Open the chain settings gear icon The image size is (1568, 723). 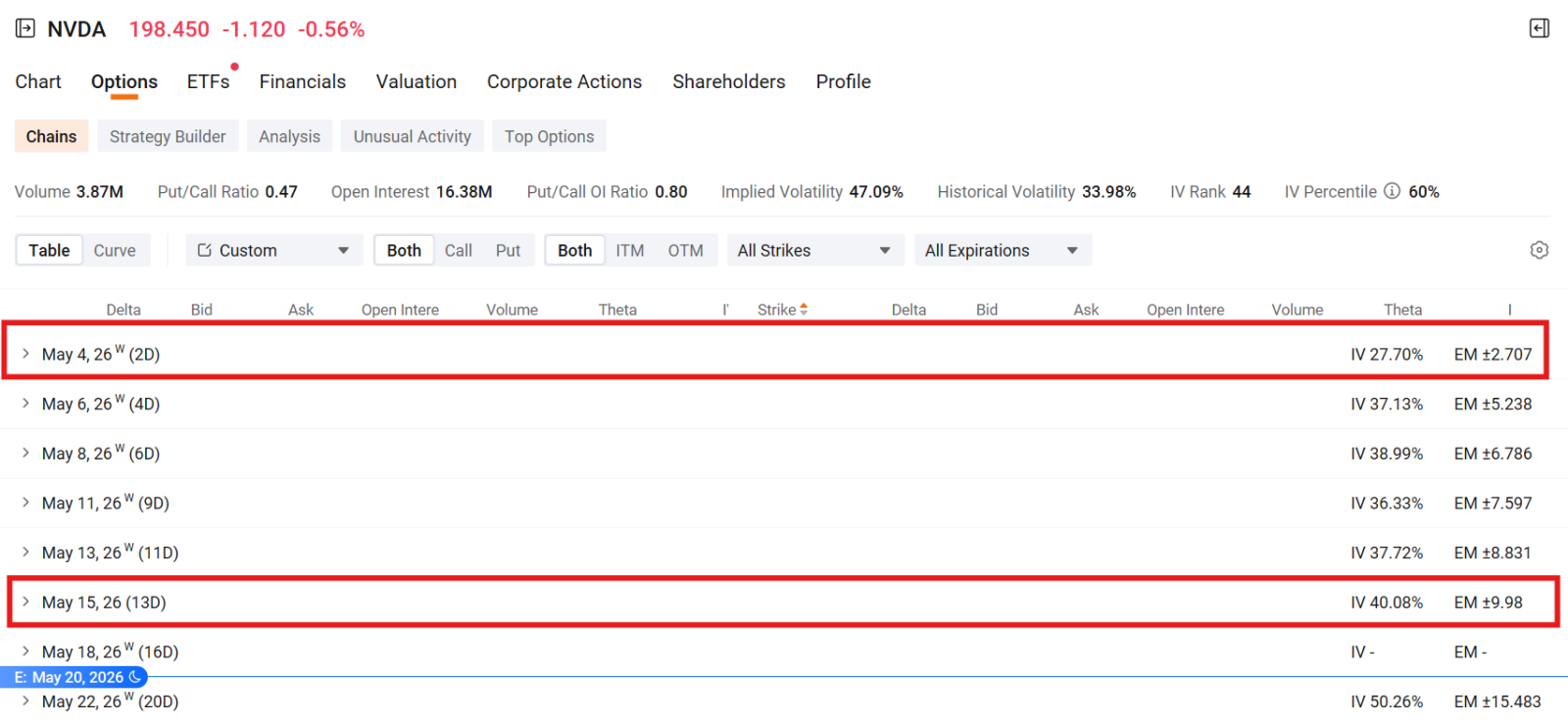1540,250
